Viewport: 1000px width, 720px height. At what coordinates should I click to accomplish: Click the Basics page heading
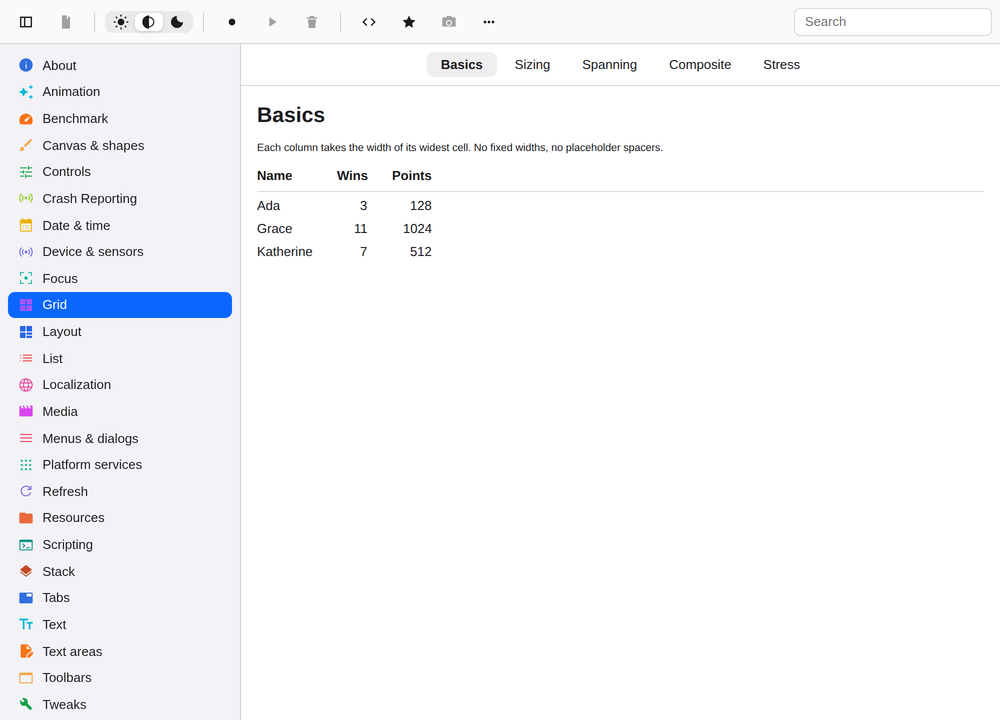tap(291, 115)
